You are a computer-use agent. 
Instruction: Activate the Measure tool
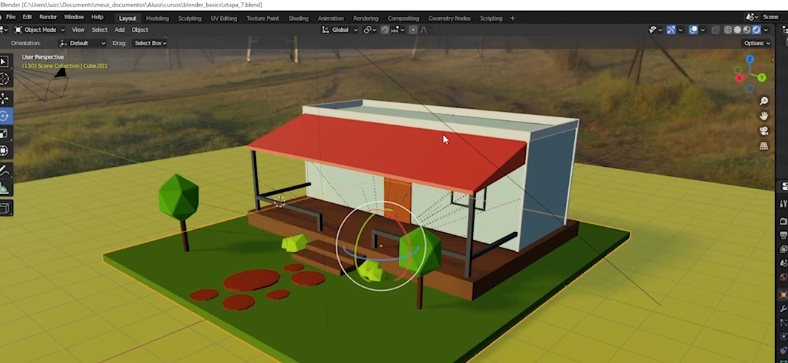[x=5, y=189]
